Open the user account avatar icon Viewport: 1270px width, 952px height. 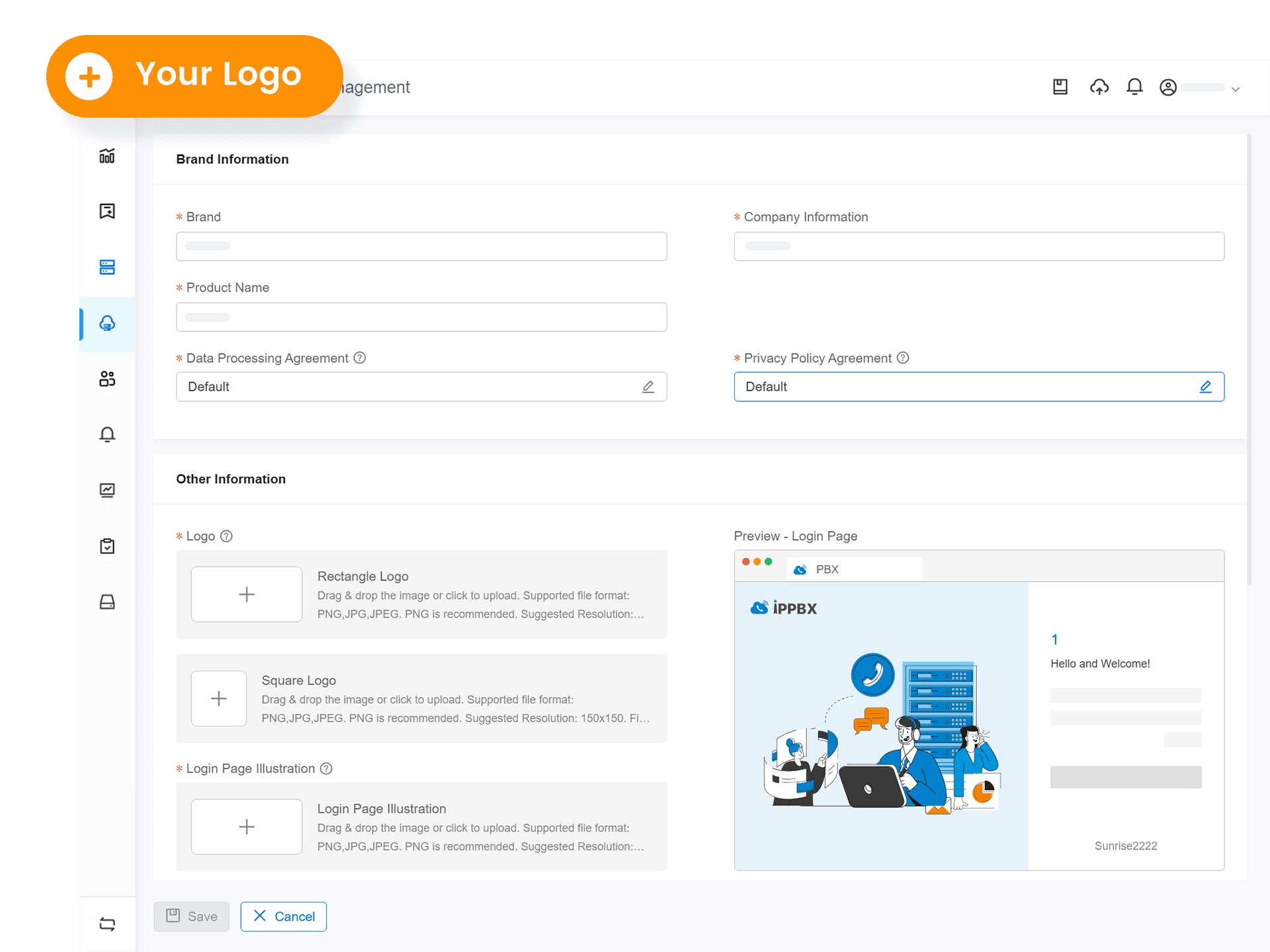tap(1168, 87)
